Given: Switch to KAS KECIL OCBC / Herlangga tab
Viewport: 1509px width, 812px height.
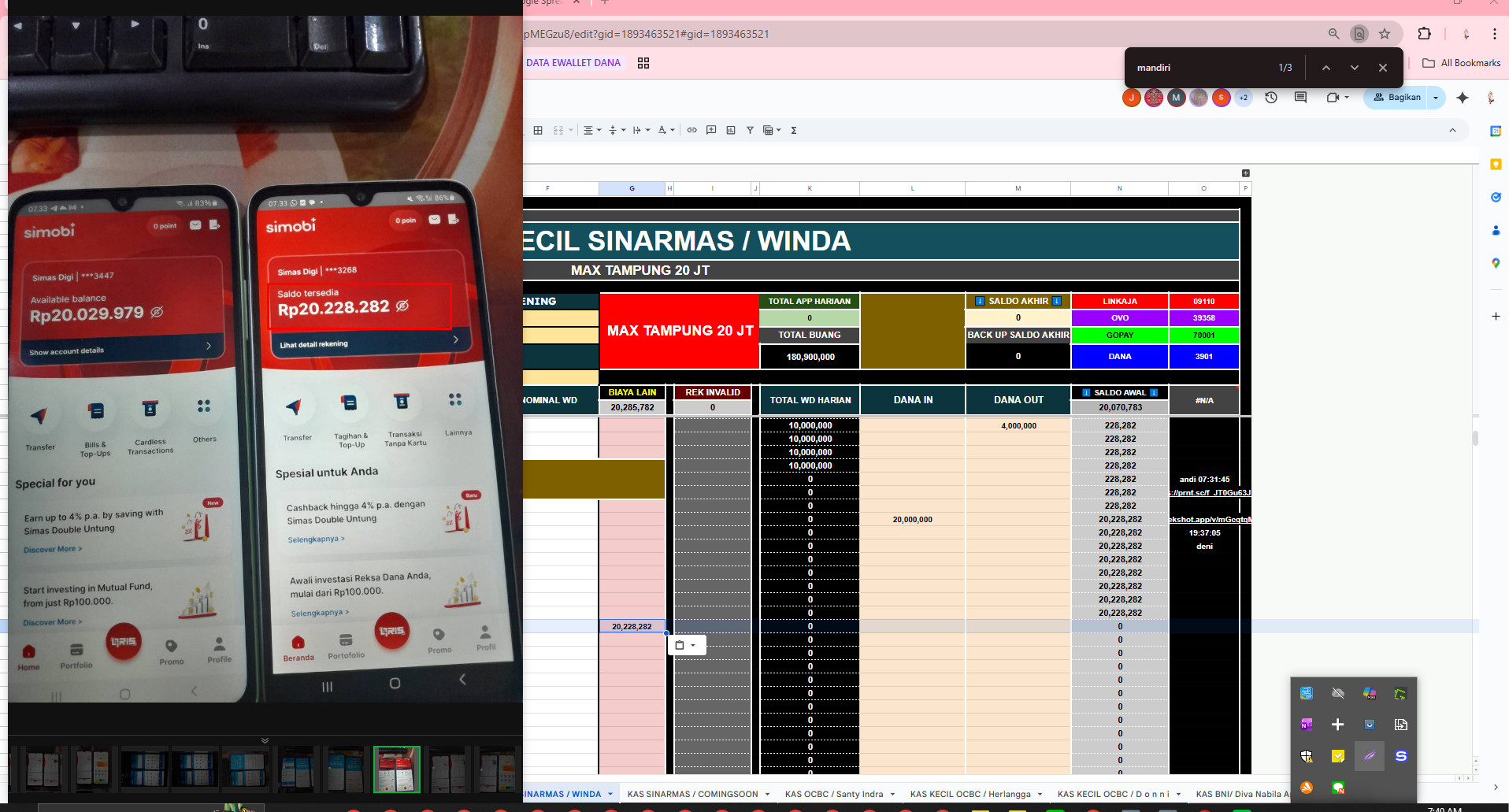Looking at the screenshot, I should [970, 794].
